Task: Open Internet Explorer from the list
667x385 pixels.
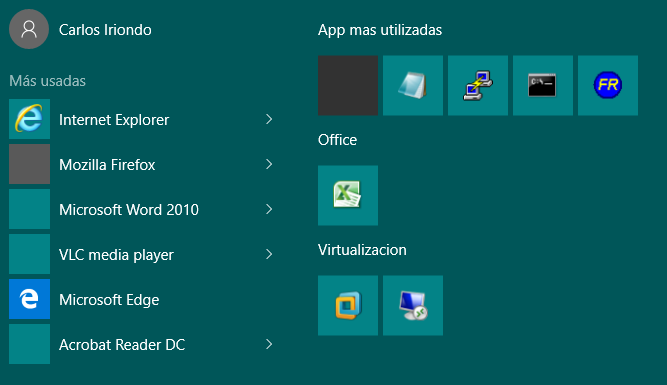Action: (143, 119)
